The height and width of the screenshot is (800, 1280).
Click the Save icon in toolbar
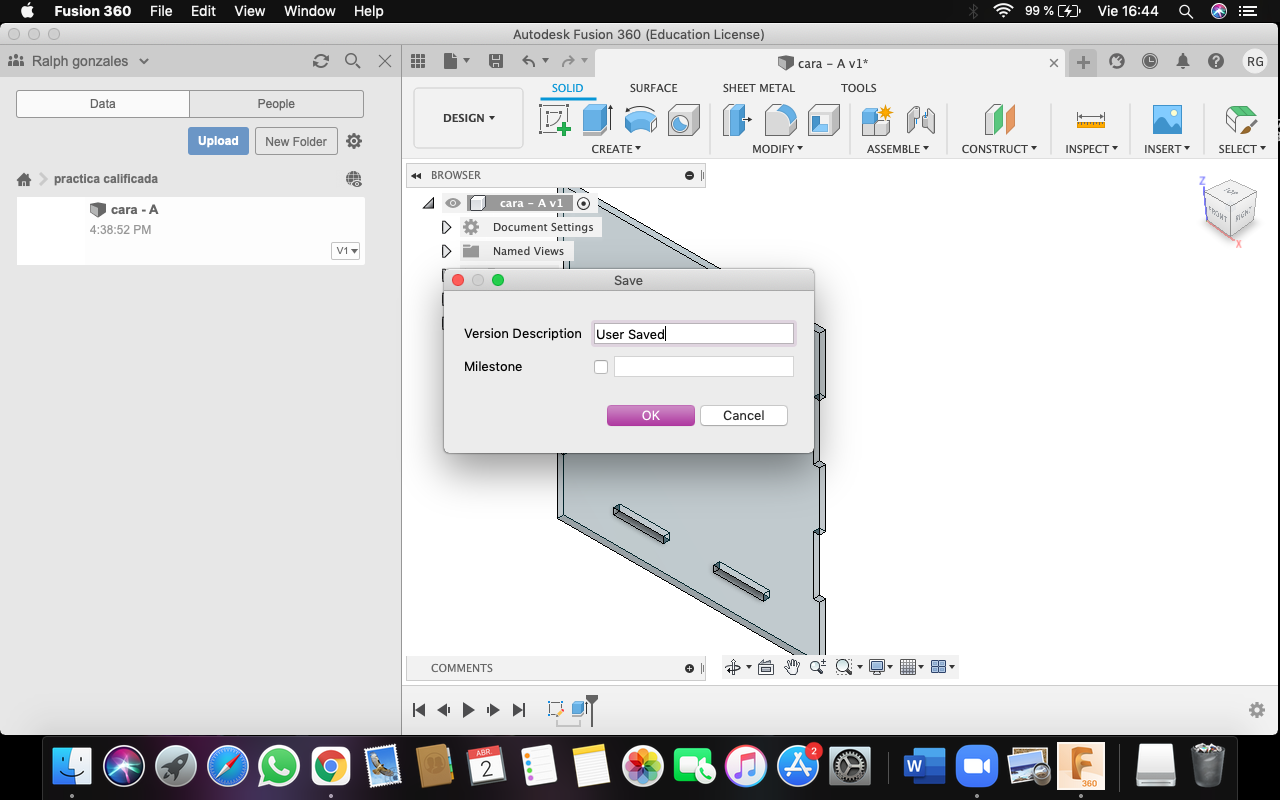(x=495, y=61)
